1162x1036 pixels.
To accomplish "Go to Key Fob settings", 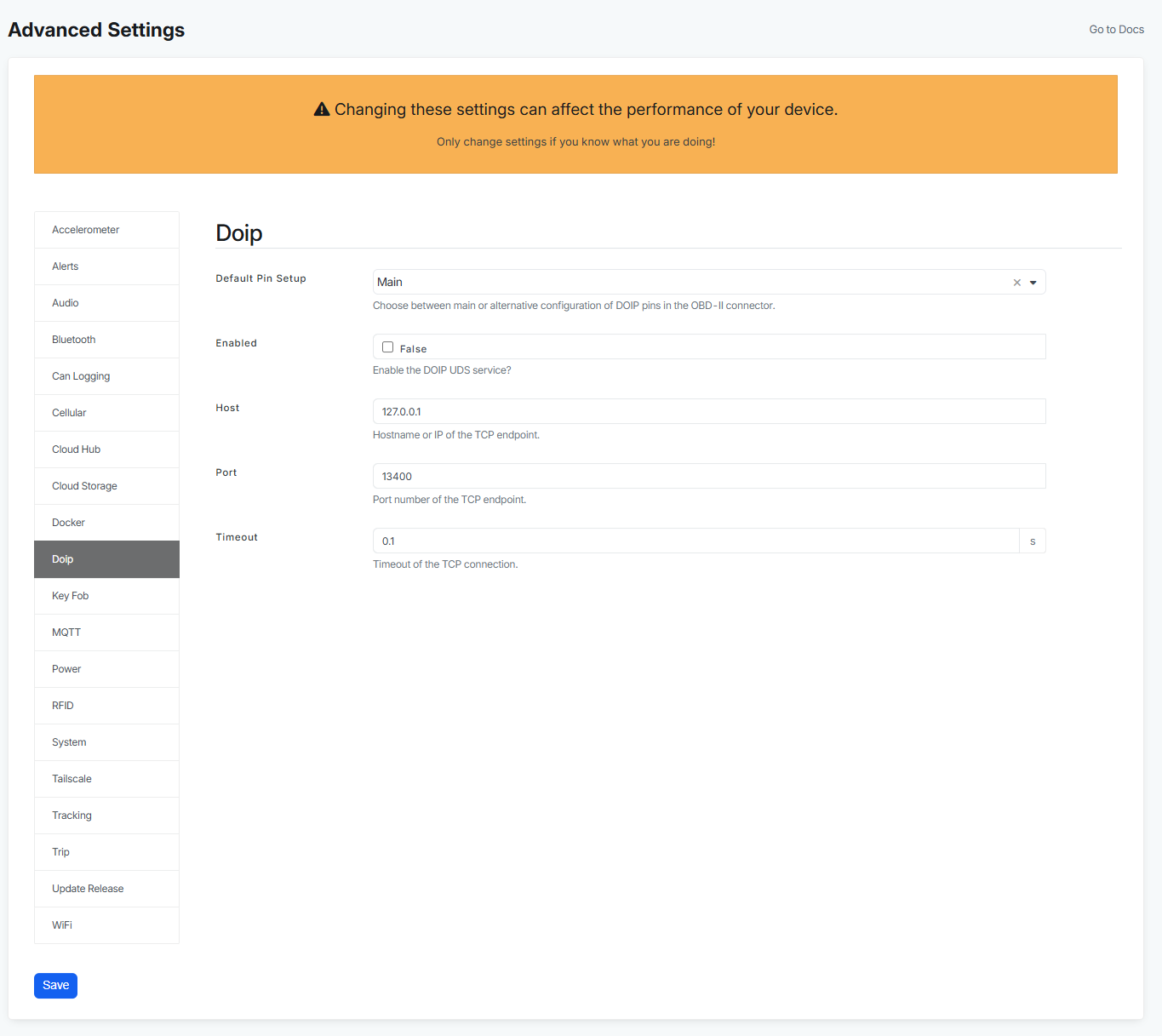I will pos(106,596).
